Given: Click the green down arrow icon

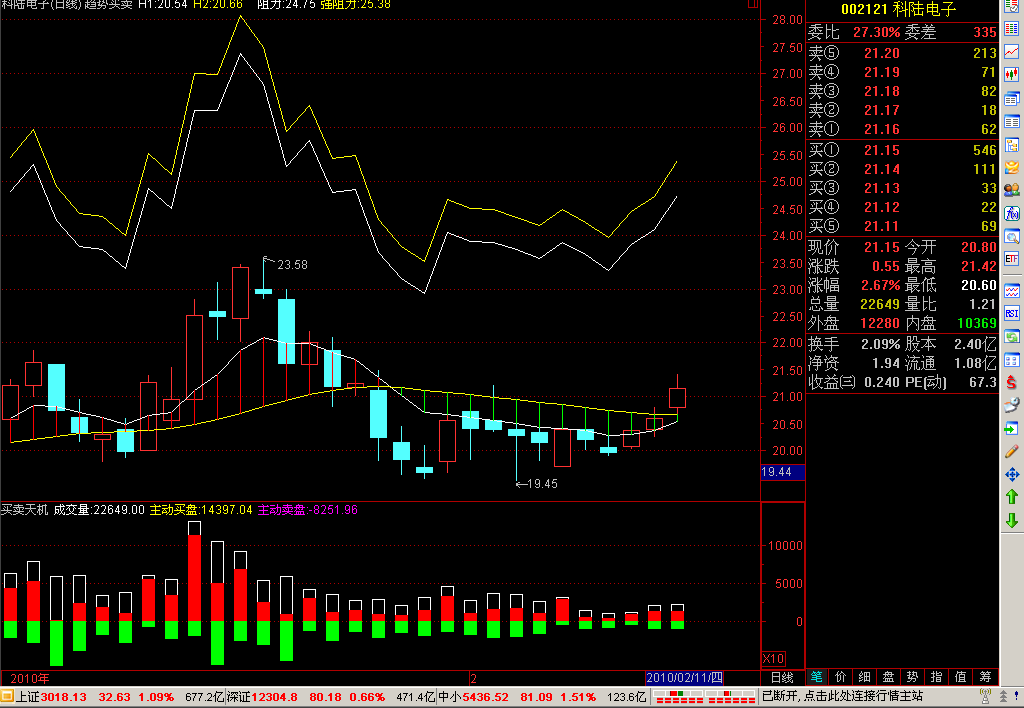Looking at the screenshot, I should tap(1012, 521).
